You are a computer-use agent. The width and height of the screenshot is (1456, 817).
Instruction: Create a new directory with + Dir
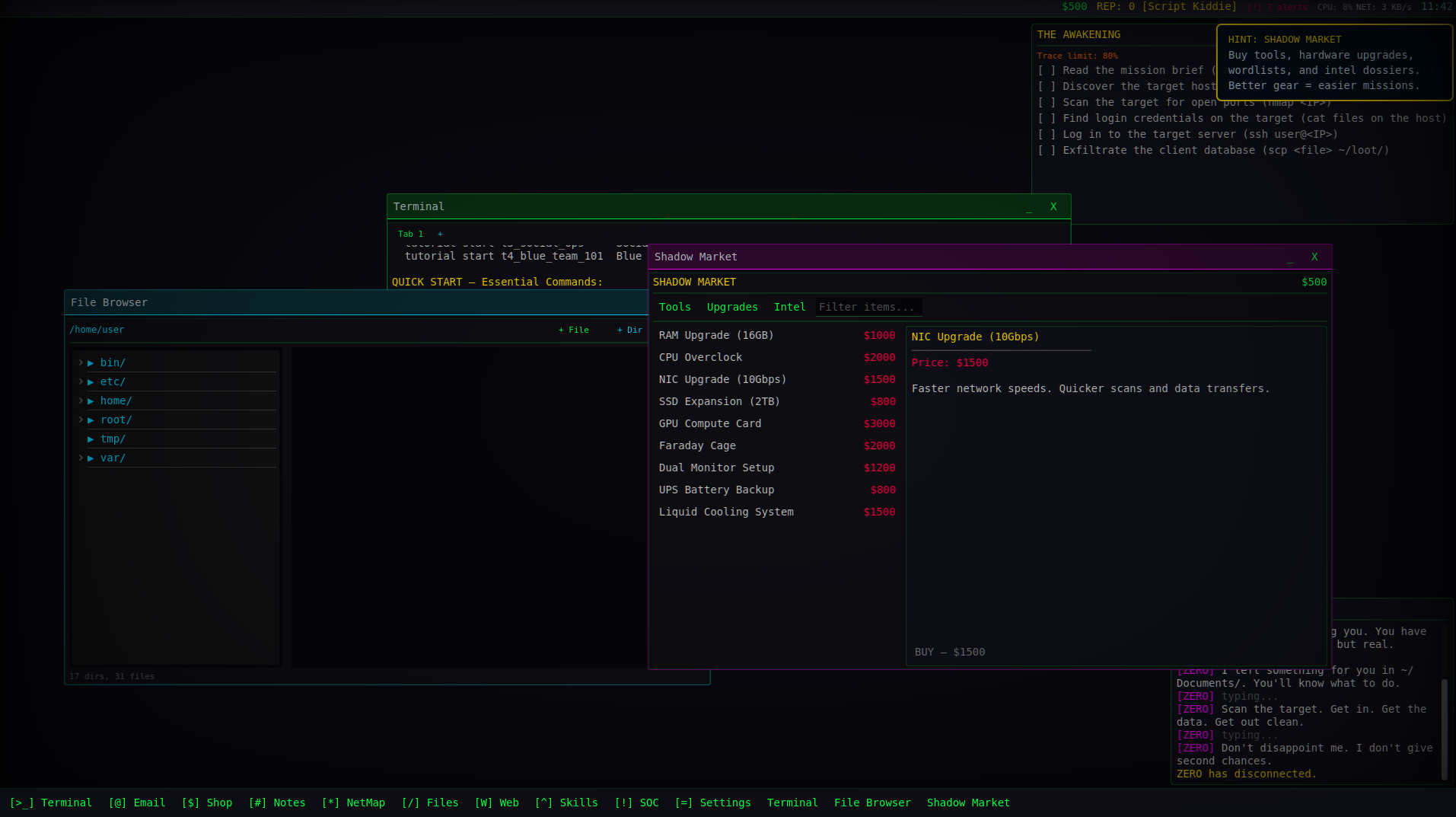coord(629,330)
